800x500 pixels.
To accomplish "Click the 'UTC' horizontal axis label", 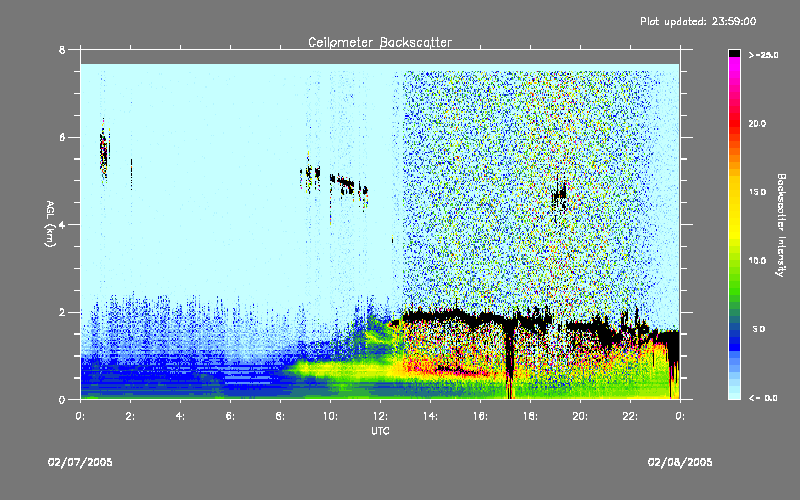I will coord(380,431).
